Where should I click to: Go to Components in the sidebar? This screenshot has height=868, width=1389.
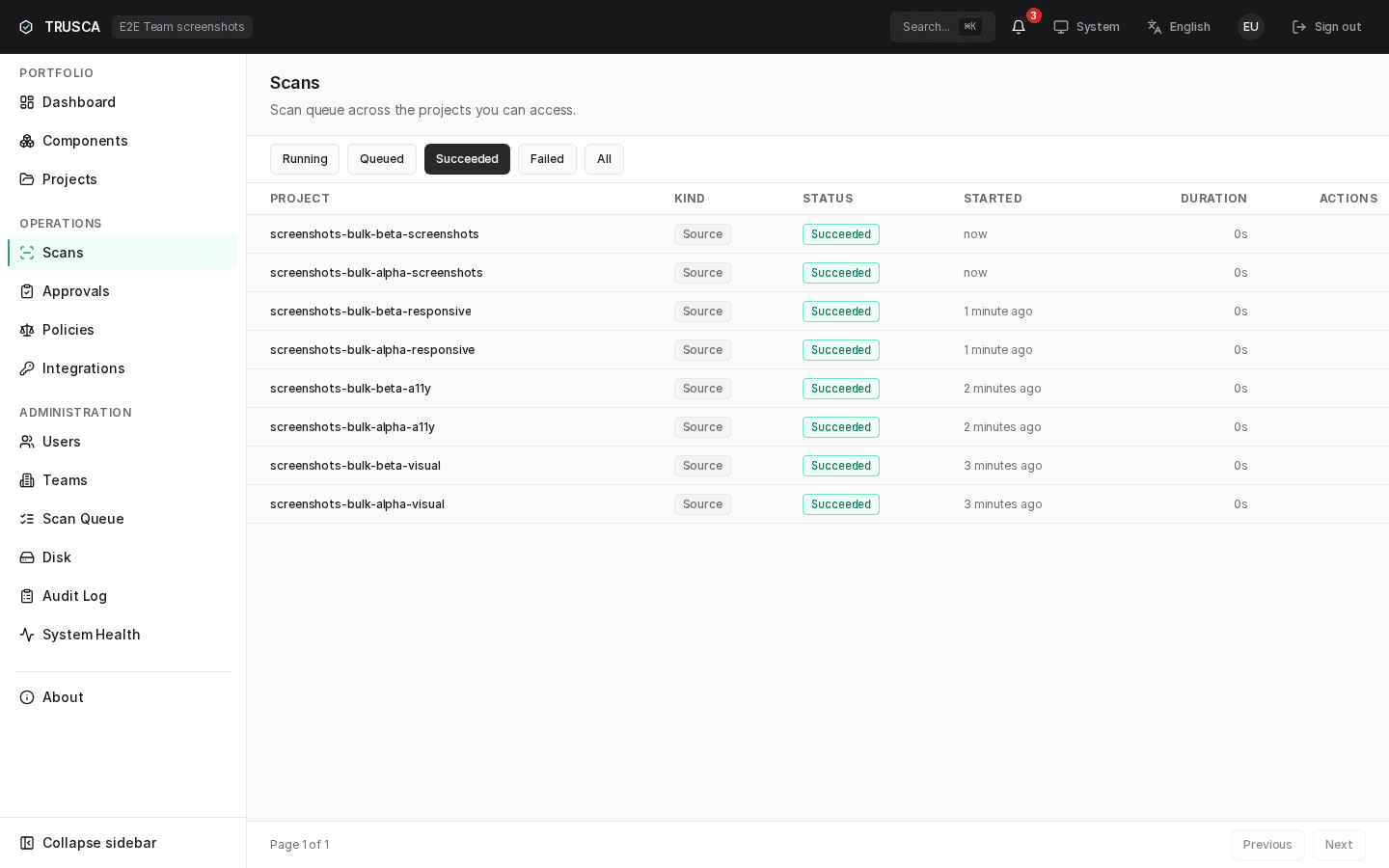(x=123, y=141)
